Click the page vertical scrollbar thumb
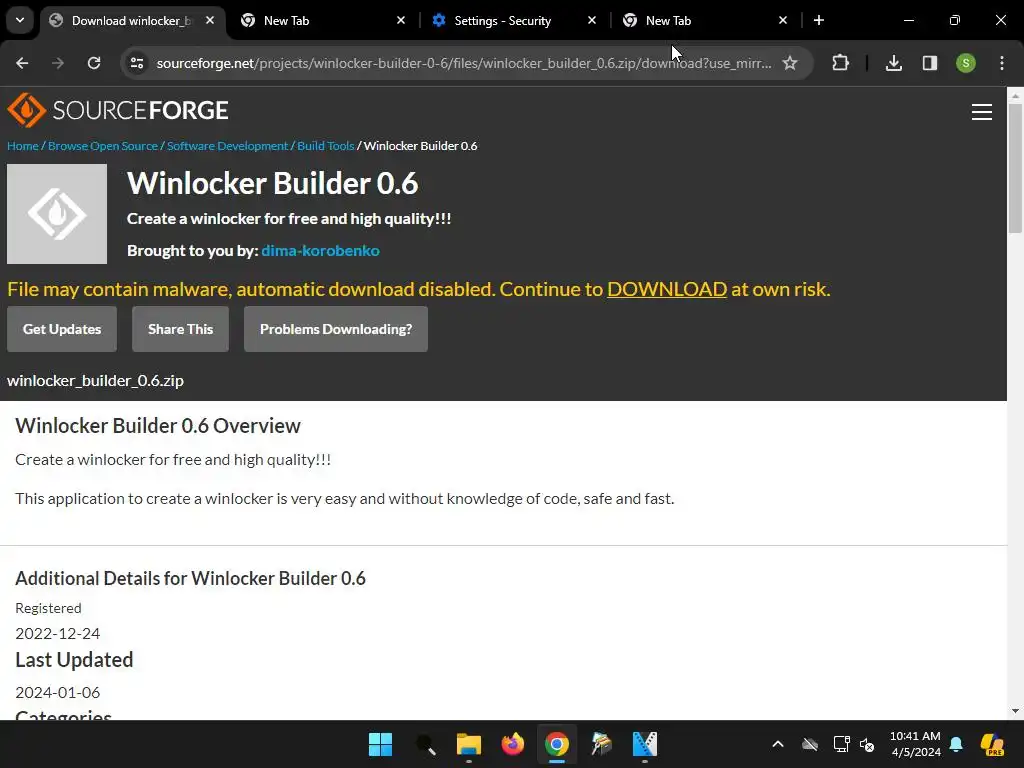Screen dimensions: 1024x768 (x=1015, y=168)
